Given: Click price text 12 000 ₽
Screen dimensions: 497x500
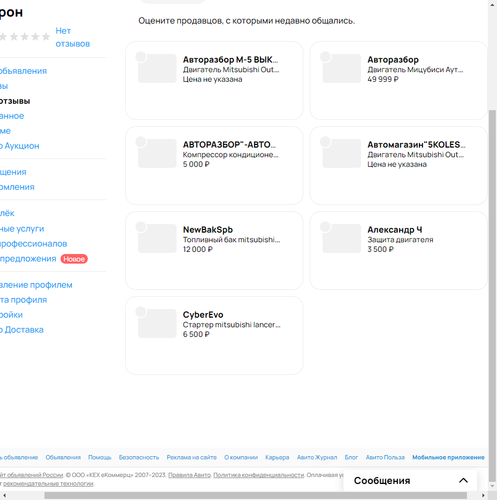Looking at the screenshot, I should coord(198,249).
